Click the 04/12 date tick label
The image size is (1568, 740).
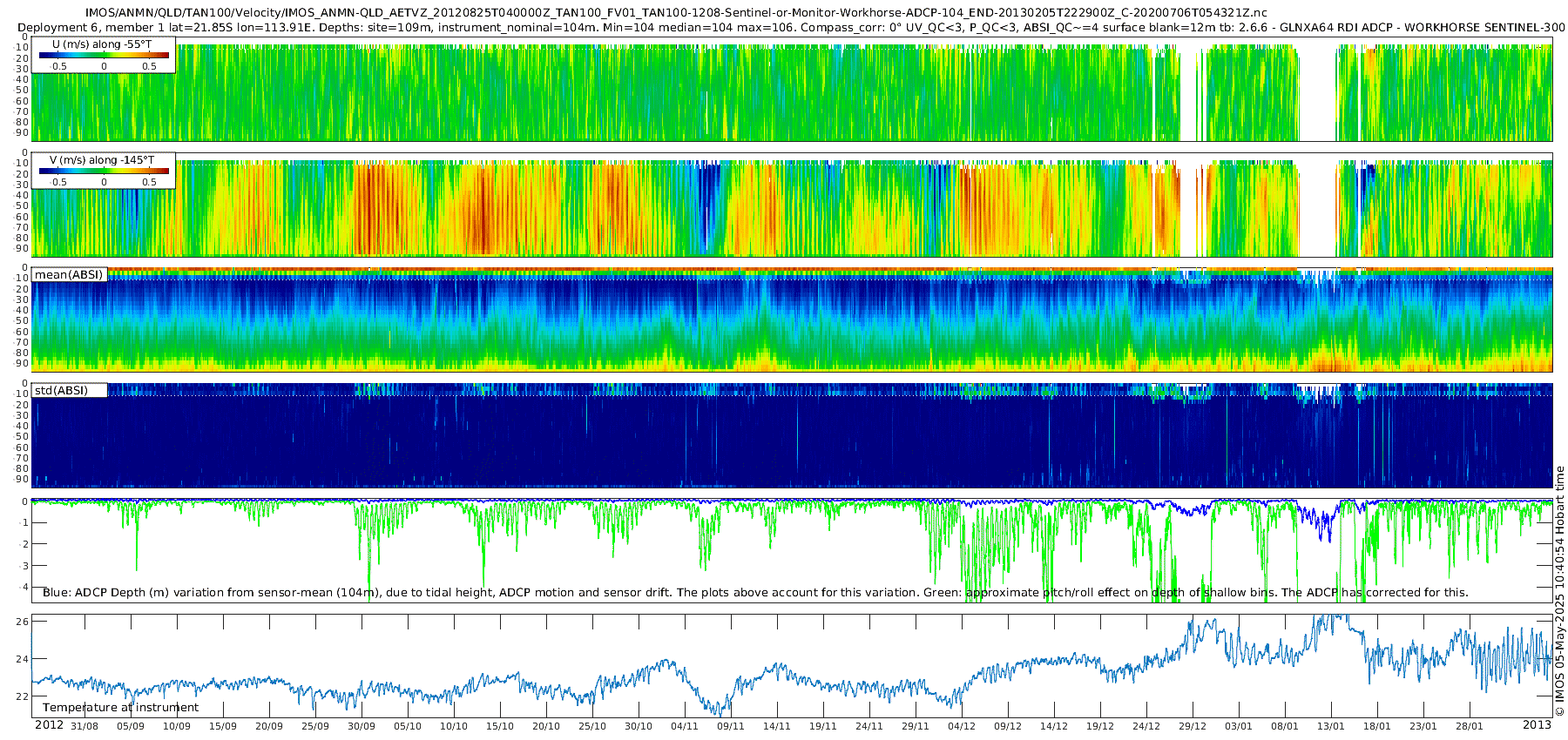point(962,726)
